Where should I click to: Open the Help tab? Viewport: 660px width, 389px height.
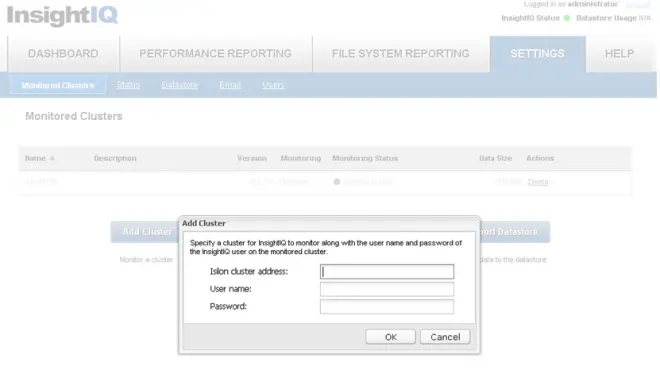(619, 54)
